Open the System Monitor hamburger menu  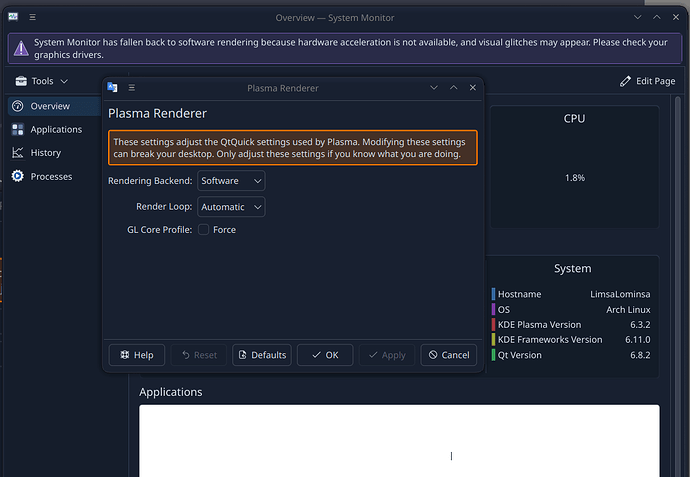(x=33, y=17)
